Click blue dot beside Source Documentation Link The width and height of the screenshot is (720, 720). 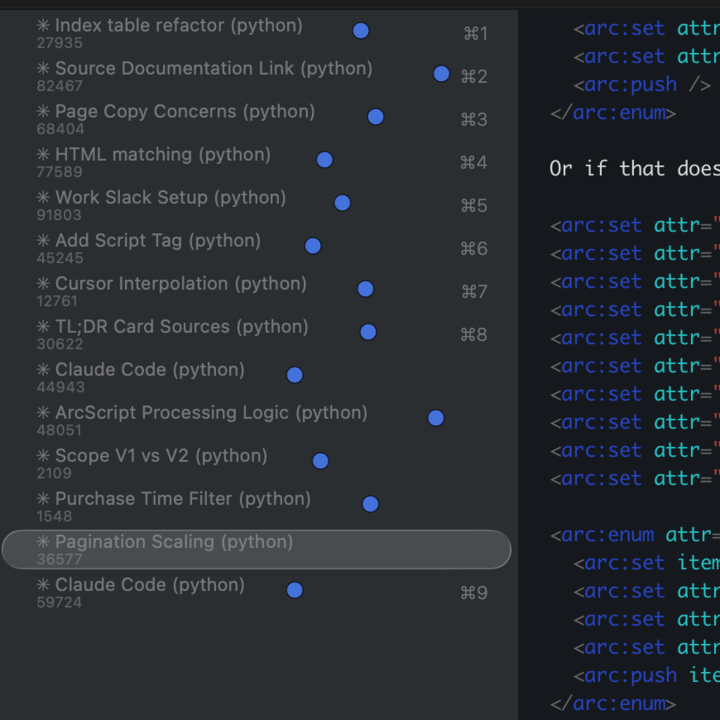(x=441, y=73)
